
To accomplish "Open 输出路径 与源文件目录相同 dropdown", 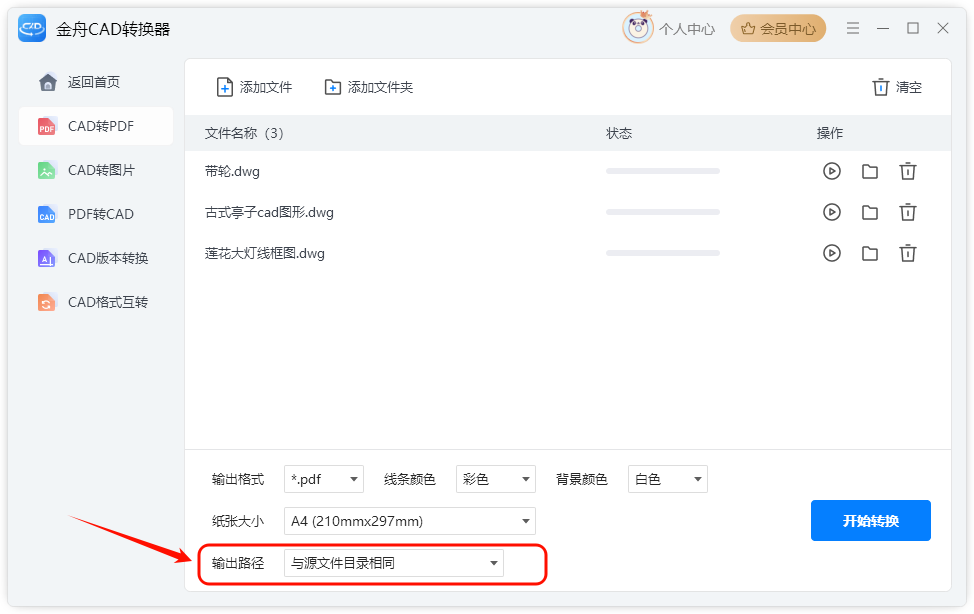I will [x=394, y=563].
